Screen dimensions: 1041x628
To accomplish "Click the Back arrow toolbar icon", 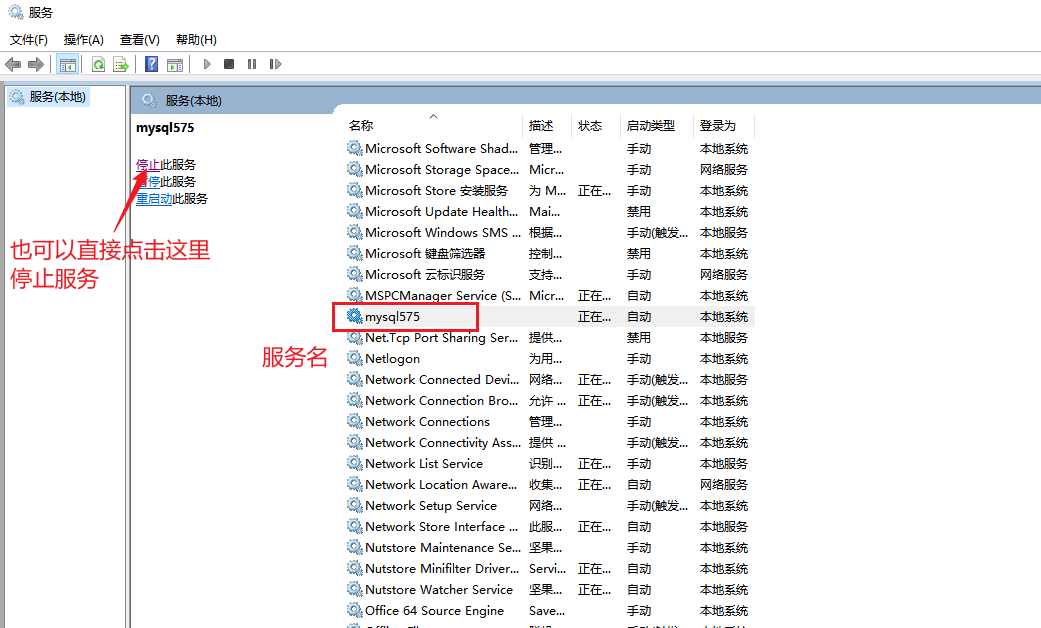I will tap(12, 64).
